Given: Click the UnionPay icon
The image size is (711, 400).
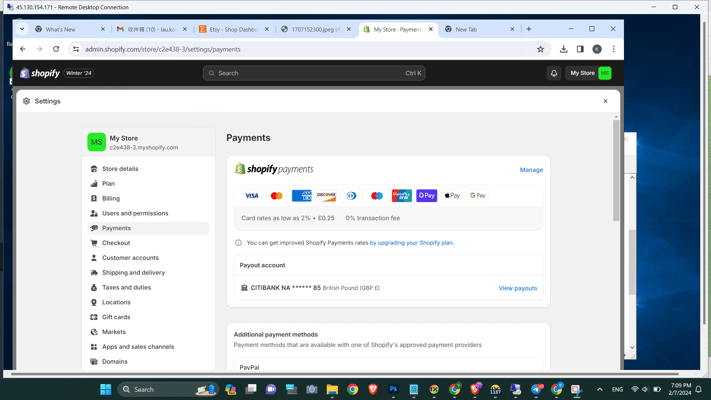Looking at the screenshot, I should pyautogui.click(x=402, y=196).
